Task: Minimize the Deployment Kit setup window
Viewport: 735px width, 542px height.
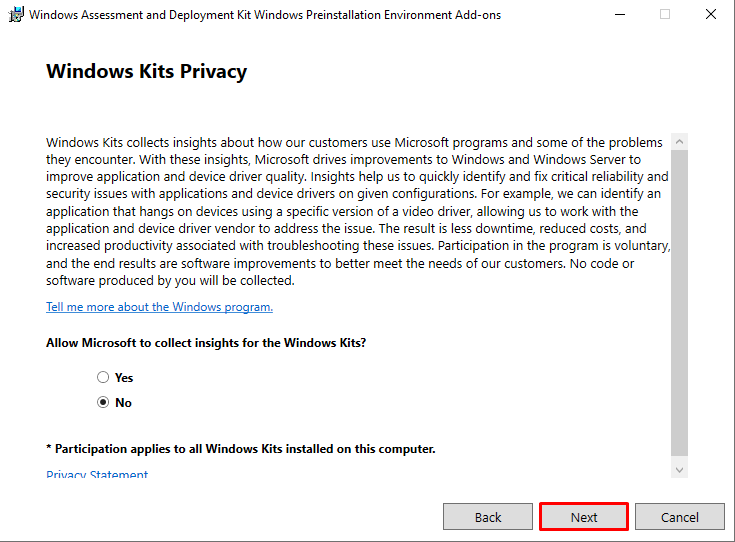Action: [620, 15]
